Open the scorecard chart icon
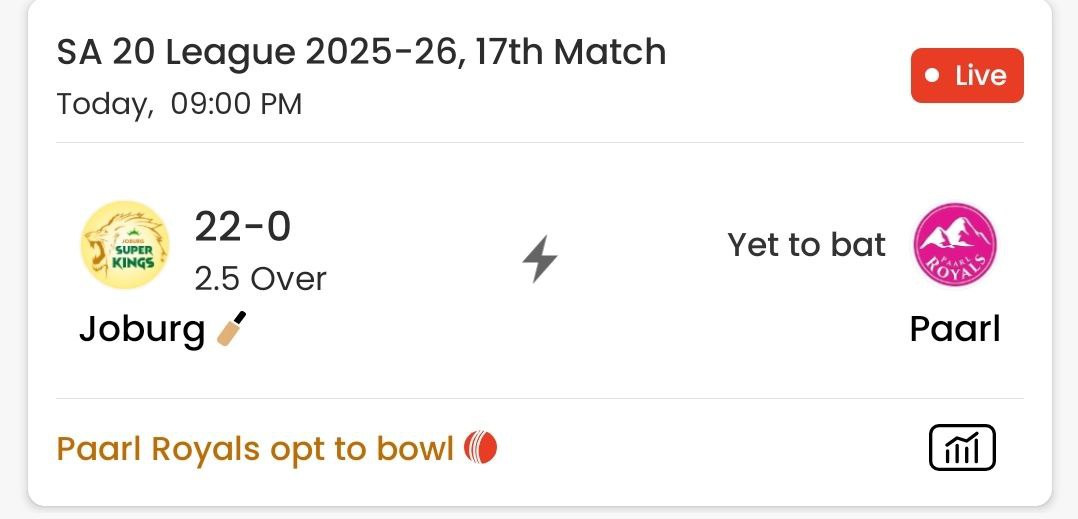1078x519 pixels. click(x=962, y=447)
